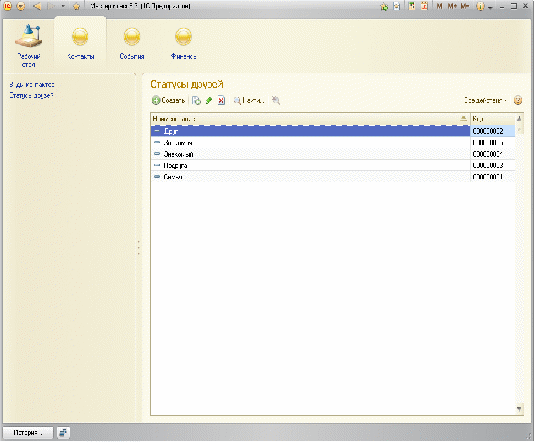Click the greyed-out cancel search icon
Viewport: 535px width, 442px height.
pos(276,100)
